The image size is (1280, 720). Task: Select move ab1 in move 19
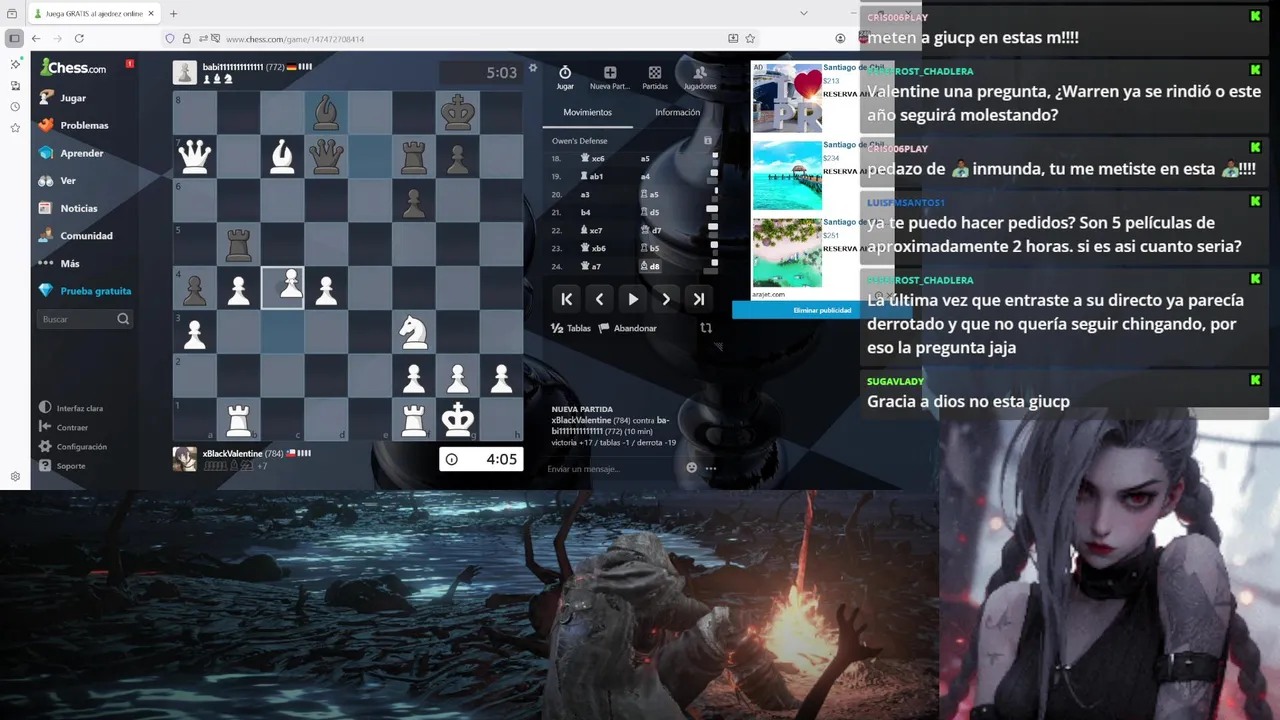(594, 176)
